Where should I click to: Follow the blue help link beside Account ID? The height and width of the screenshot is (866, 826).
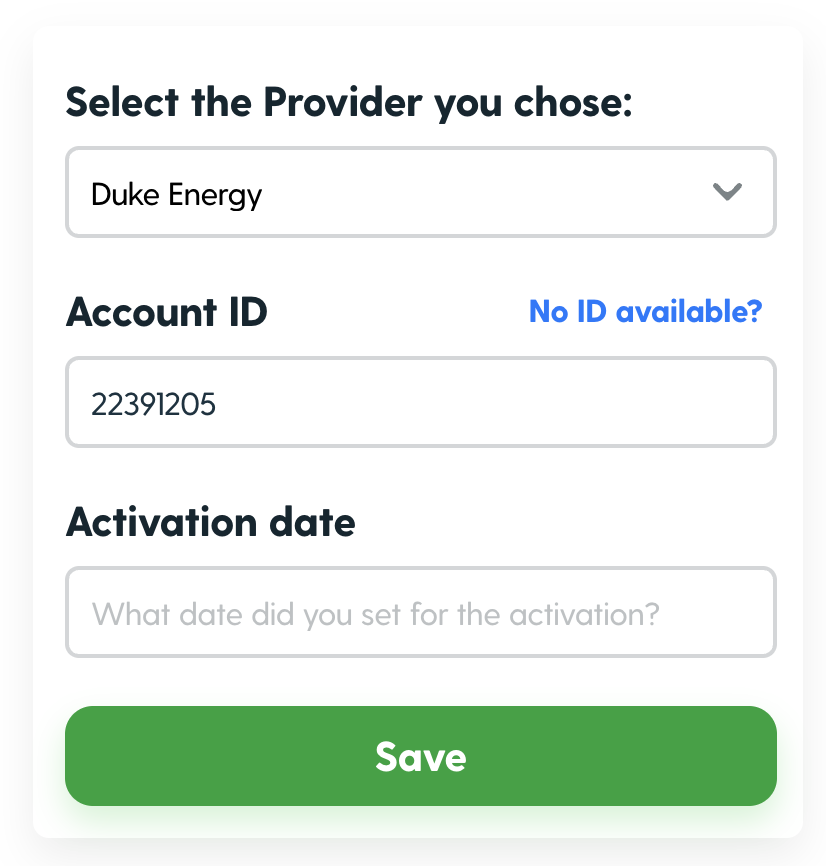point(645,311)
